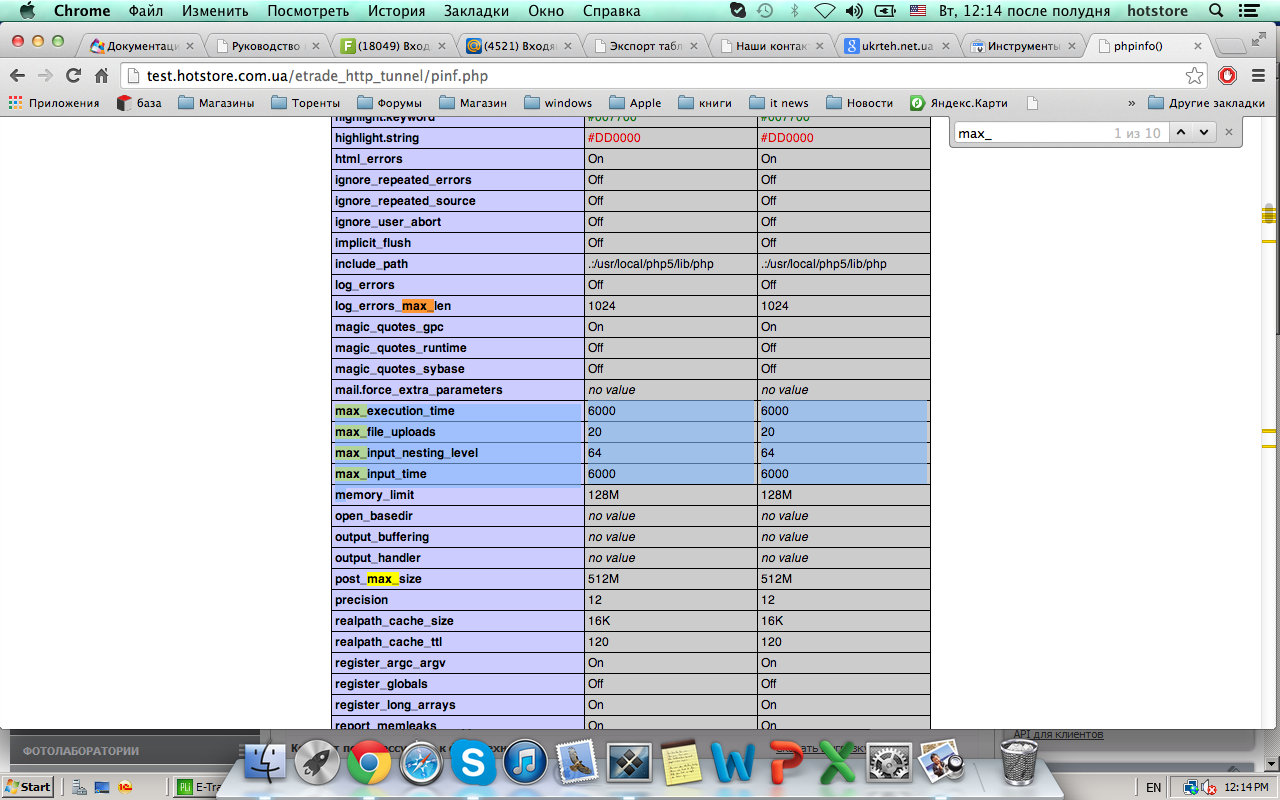Open the книги bookmarks folder

coord(705,103)
